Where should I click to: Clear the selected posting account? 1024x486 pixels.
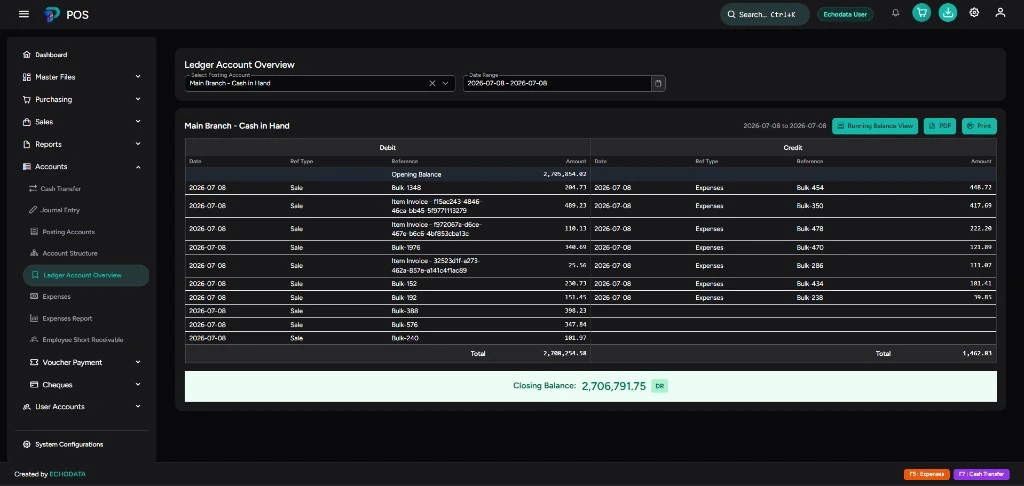pyautogui.click(x=432, y=84)
